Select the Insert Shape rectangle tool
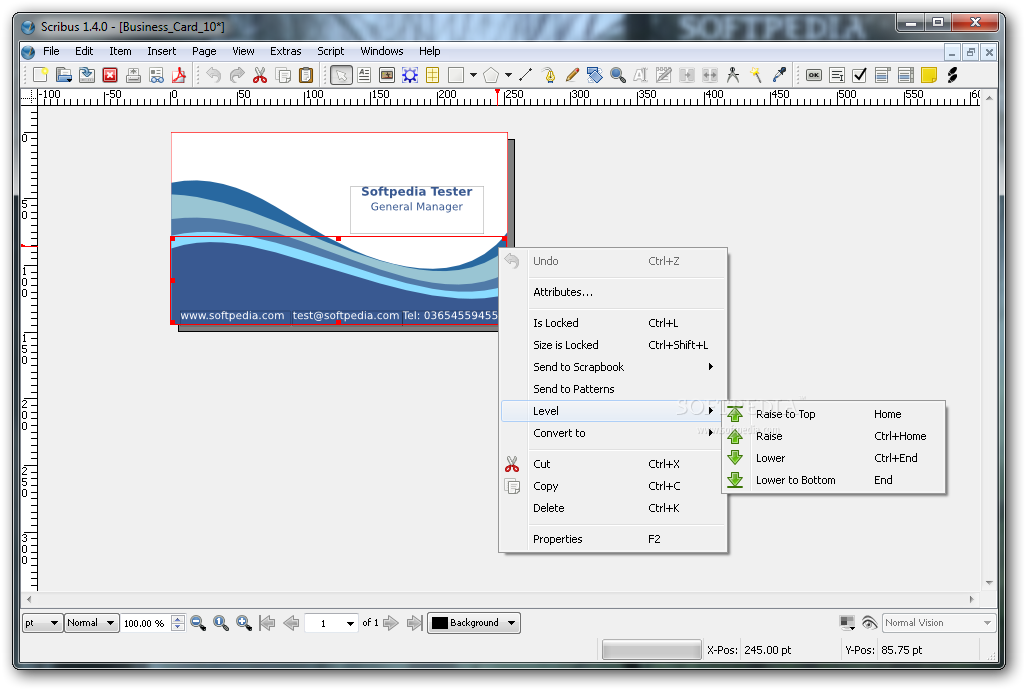The width and height of the screenshot is (1026, 690). [x=455, y=75]
